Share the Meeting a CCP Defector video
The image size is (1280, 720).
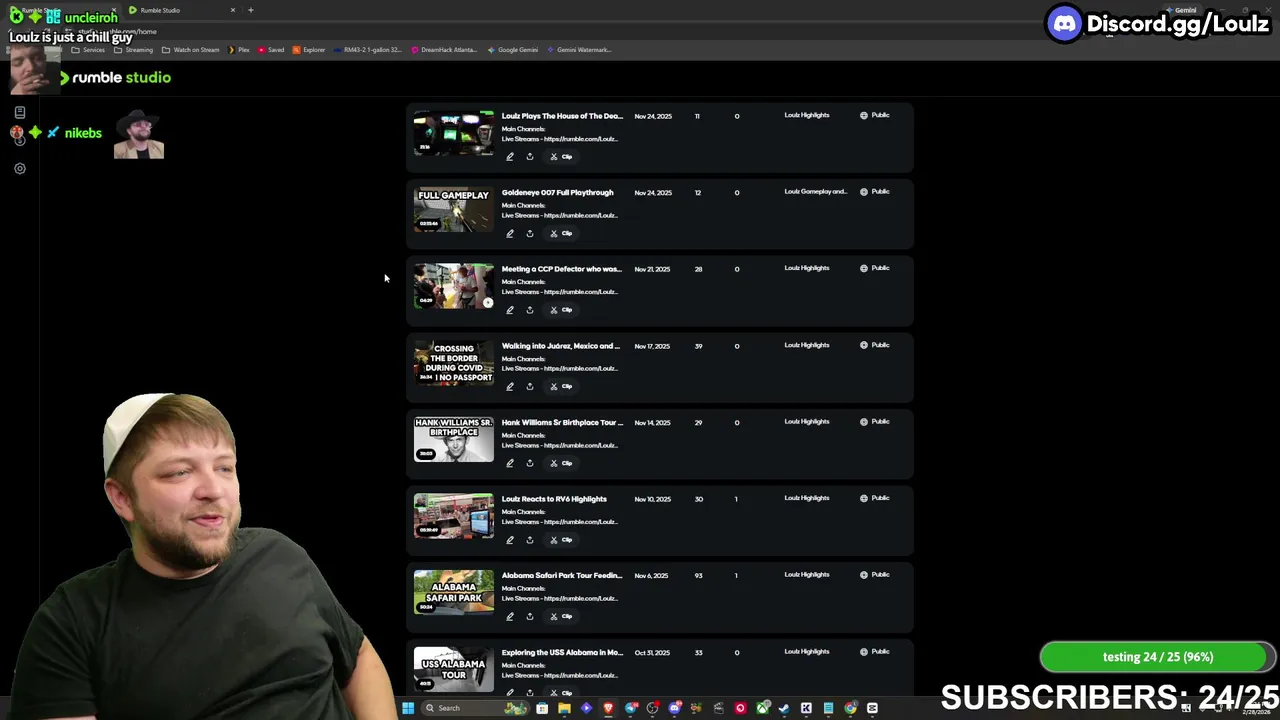pyautogui.click(x=530, y=310)
